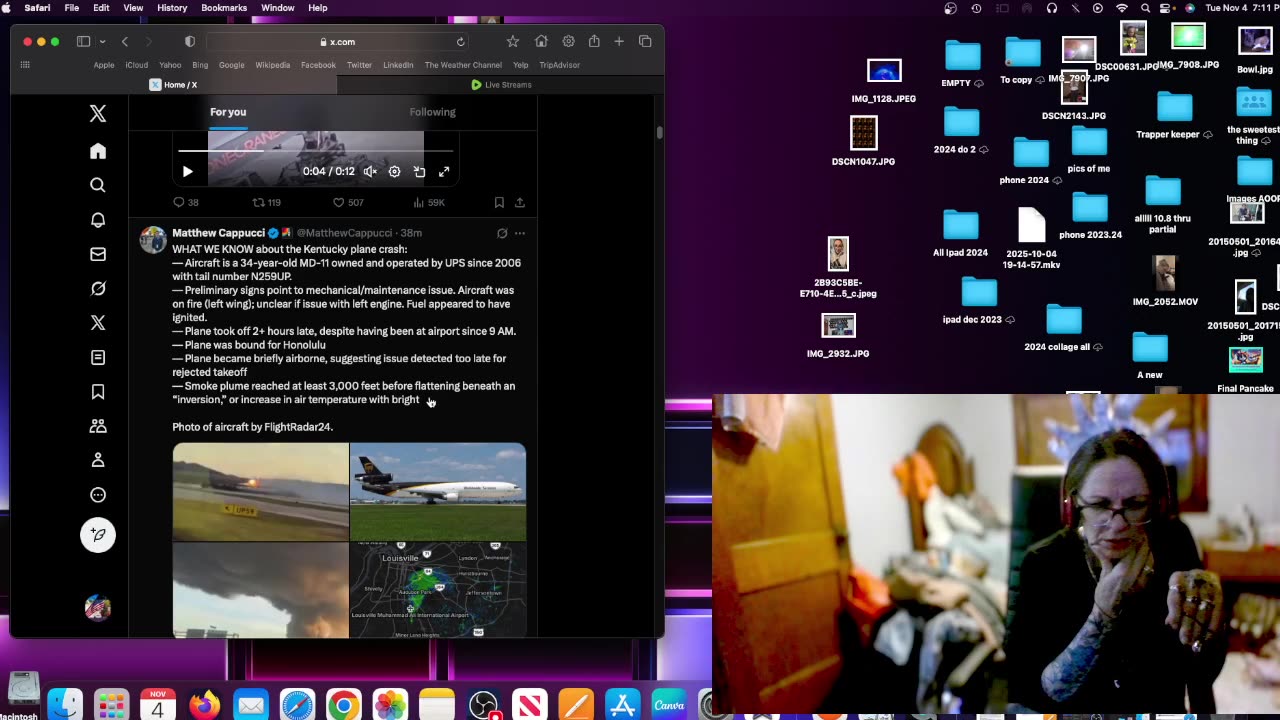
Task: Play the video in the post
Action: point(187,172)
